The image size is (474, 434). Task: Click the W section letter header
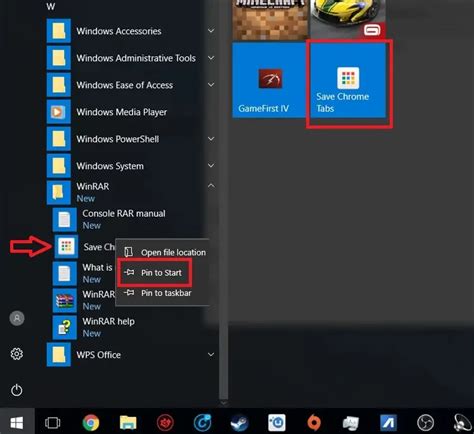click(51, 6)
